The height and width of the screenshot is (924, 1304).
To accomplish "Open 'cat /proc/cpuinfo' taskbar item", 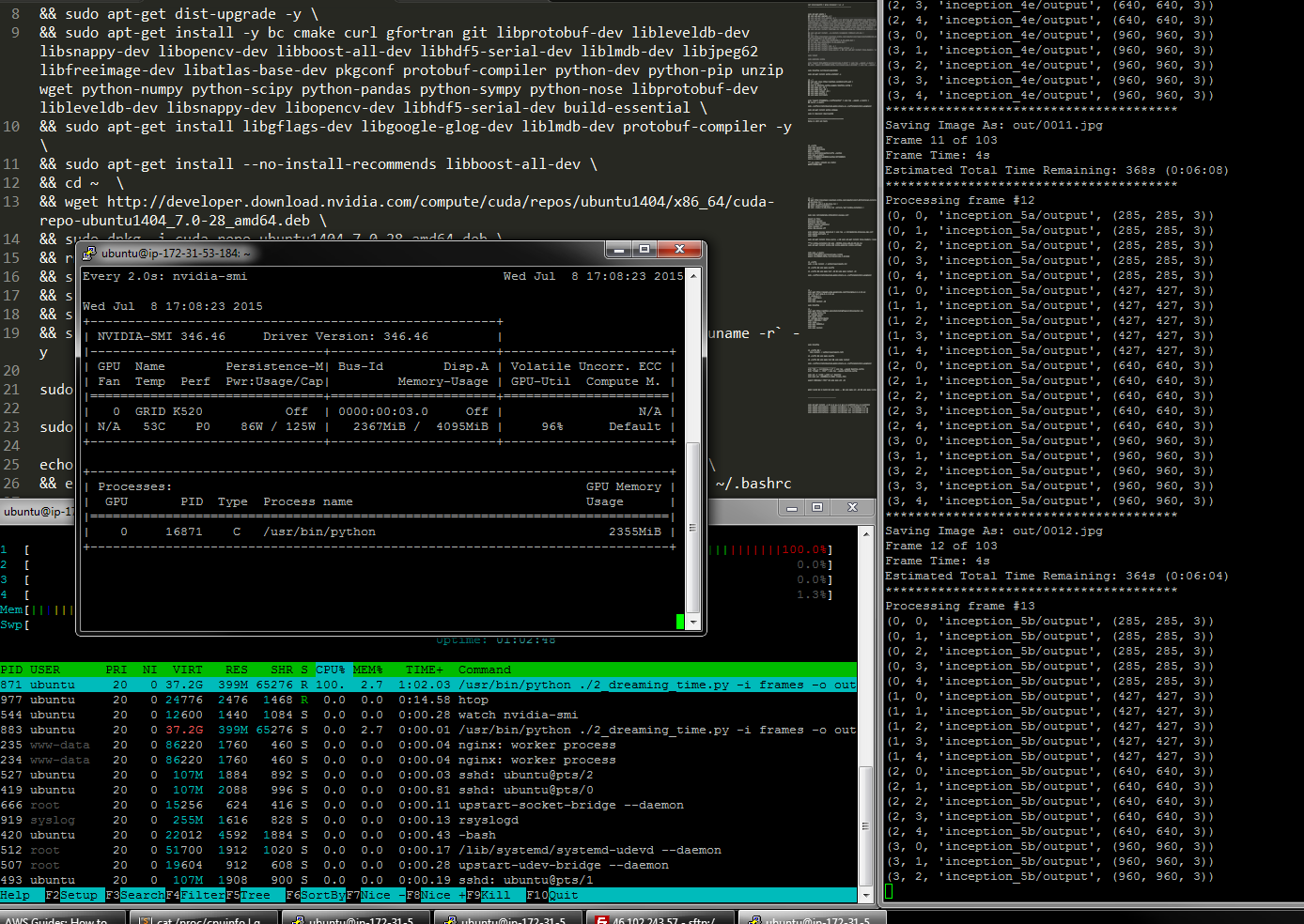I will point(204,918).
